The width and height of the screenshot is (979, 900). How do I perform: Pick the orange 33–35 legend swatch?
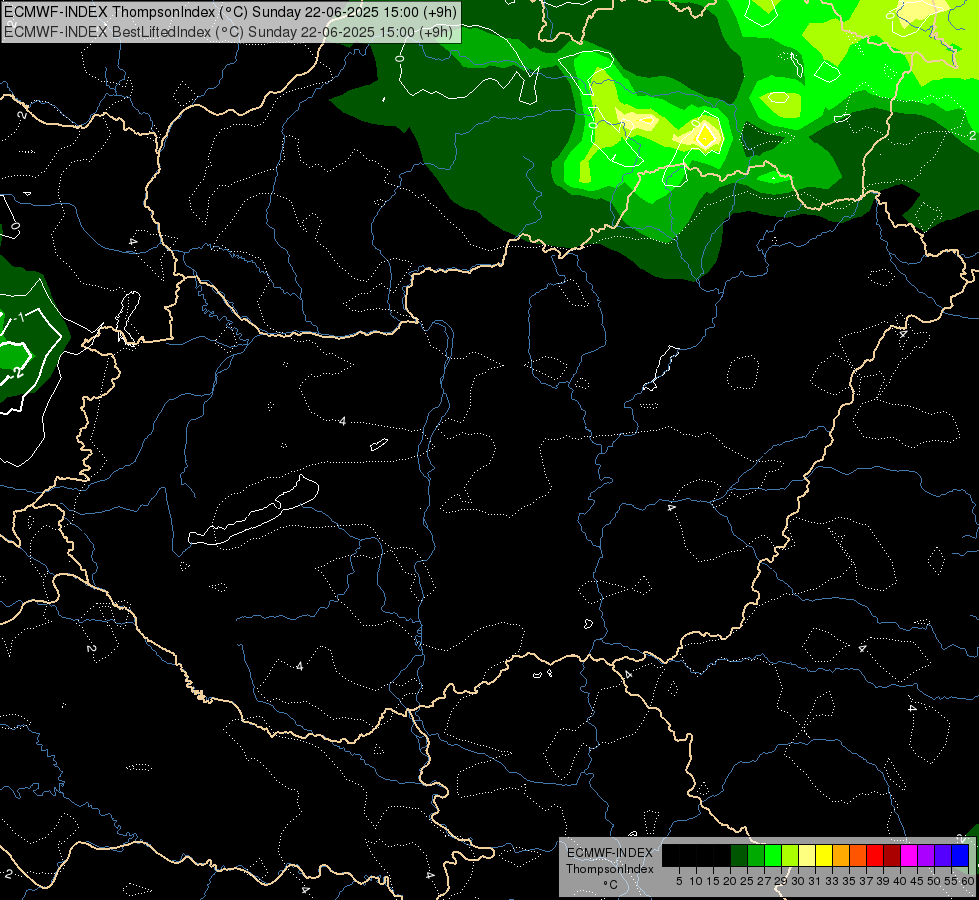[841, 855]
